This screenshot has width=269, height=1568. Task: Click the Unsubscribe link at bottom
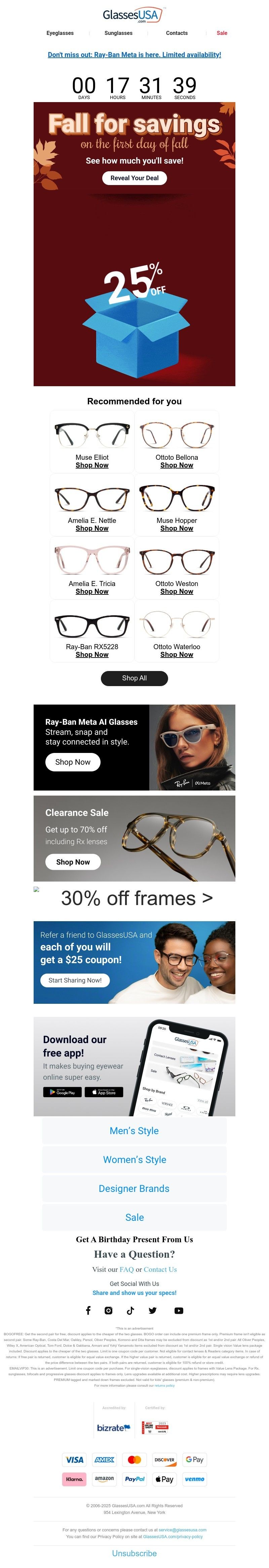point(134,1553)
